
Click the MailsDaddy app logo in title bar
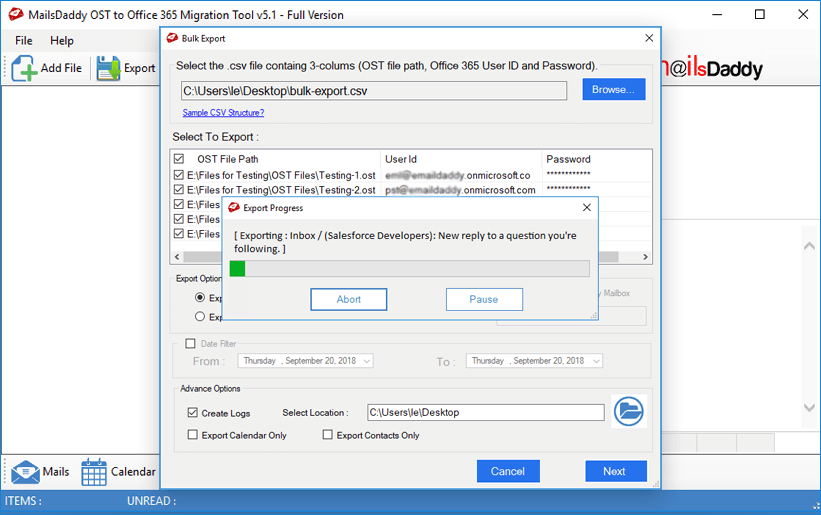click(16, 14)
